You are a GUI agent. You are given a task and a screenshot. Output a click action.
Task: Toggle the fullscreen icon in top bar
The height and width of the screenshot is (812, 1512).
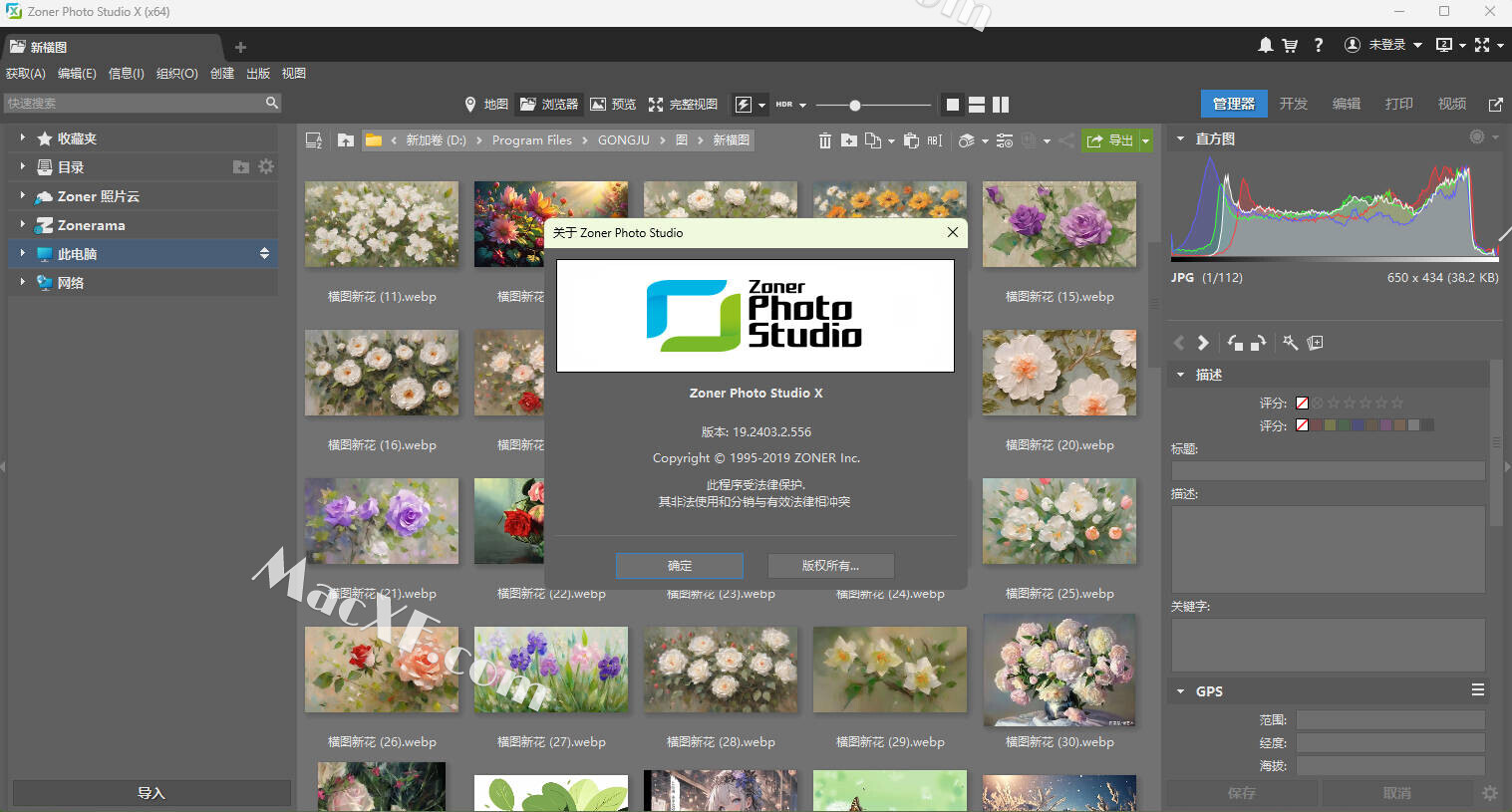click(1482, 45)
